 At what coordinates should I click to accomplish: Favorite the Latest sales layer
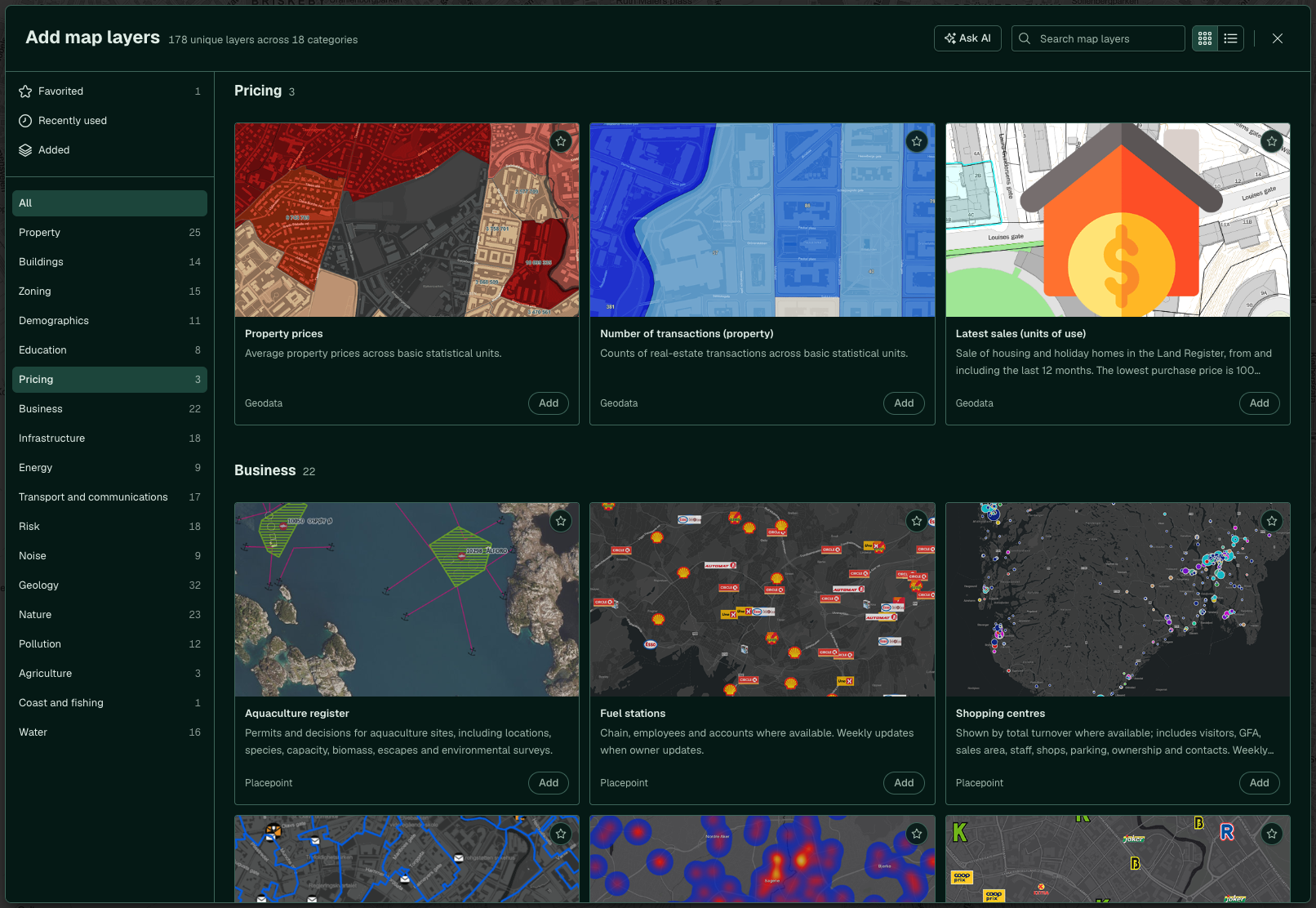[x=1272, y=141]
